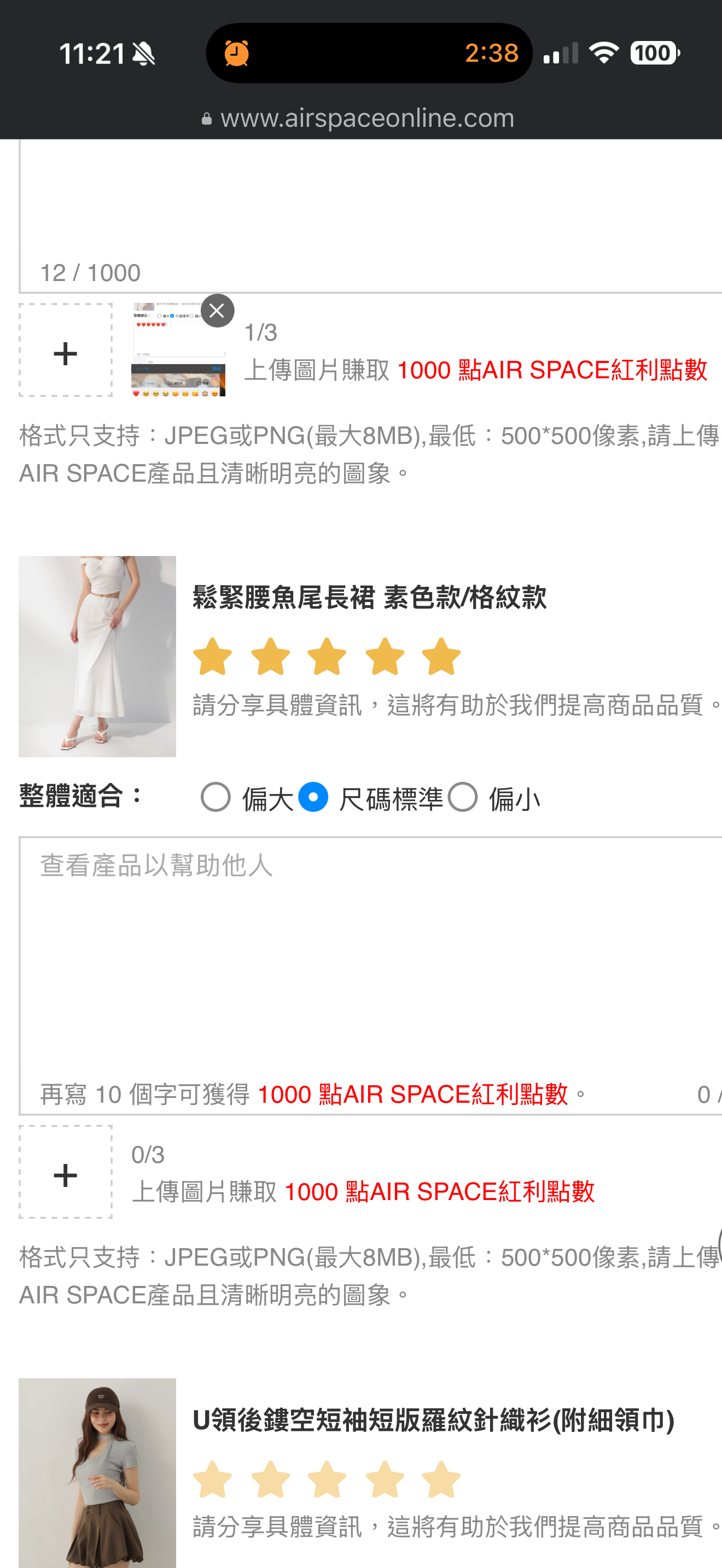This screenshot has height=1568, width=722.
Task: Open the U領後鏤空短袖短版羅紋針織衫 product title
Action: [433, 1420]
